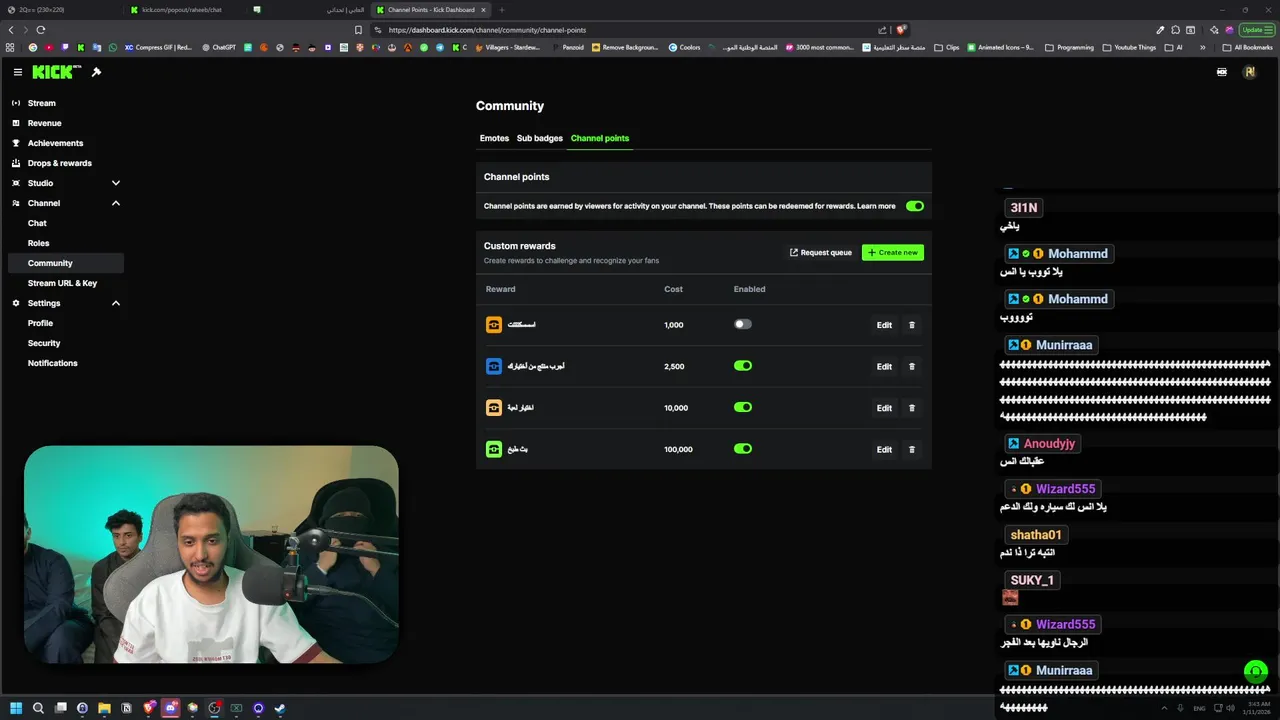Collapse the Settings section chevron
Image resolution: width=1280 pixels, height=720 pixels.
[116, 303]
